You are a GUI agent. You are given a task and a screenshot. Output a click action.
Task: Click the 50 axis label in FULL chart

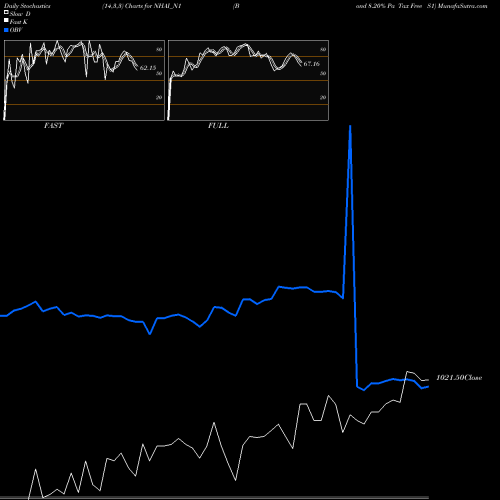[323, 73]
